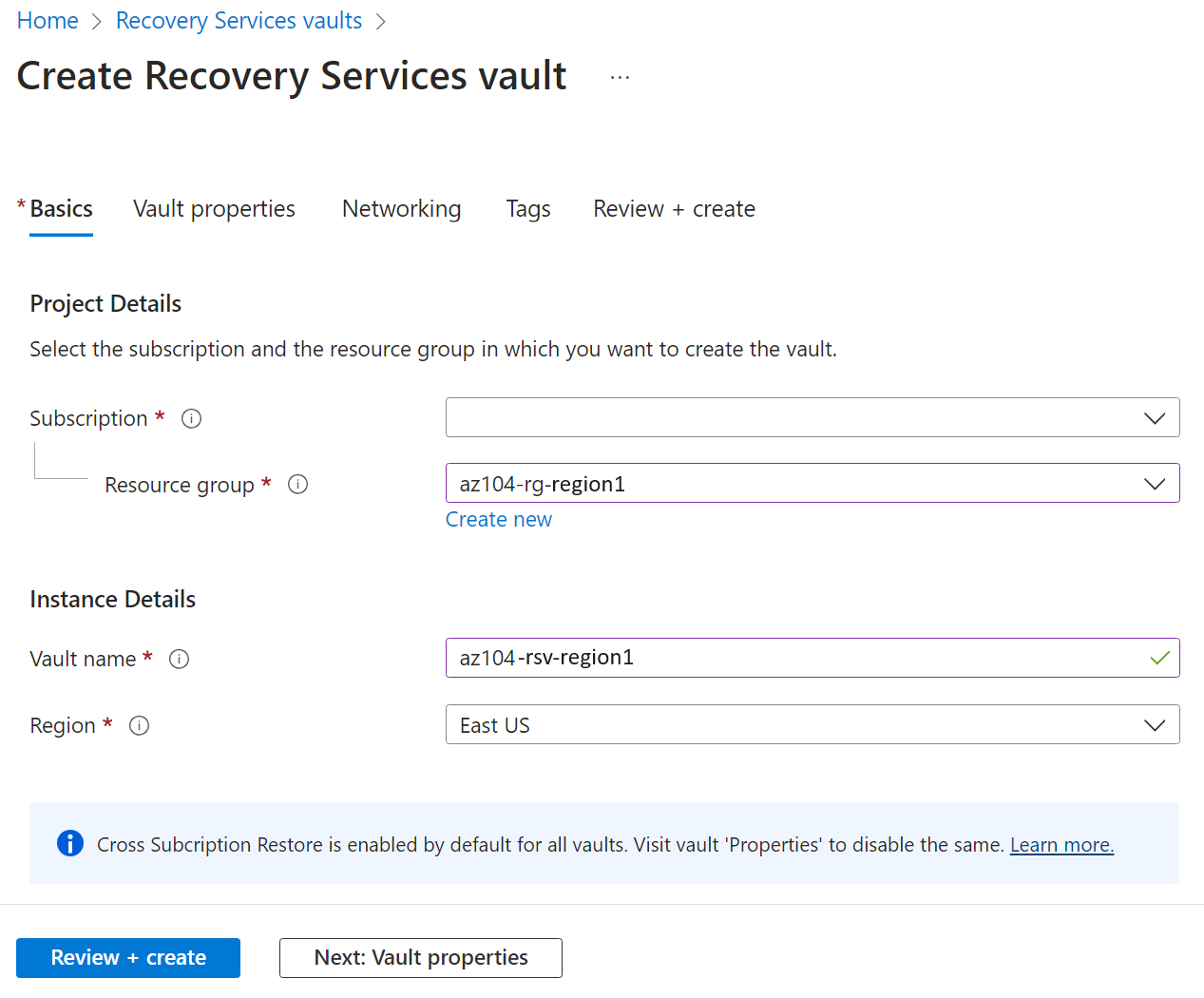Click inside the Vault name input field

click(760, 657)
